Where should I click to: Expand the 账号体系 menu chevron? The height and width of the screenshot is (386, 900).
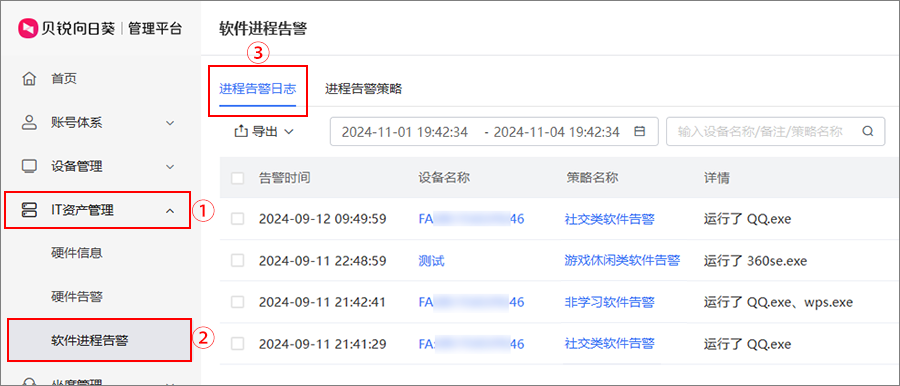[x=170, y=123]
